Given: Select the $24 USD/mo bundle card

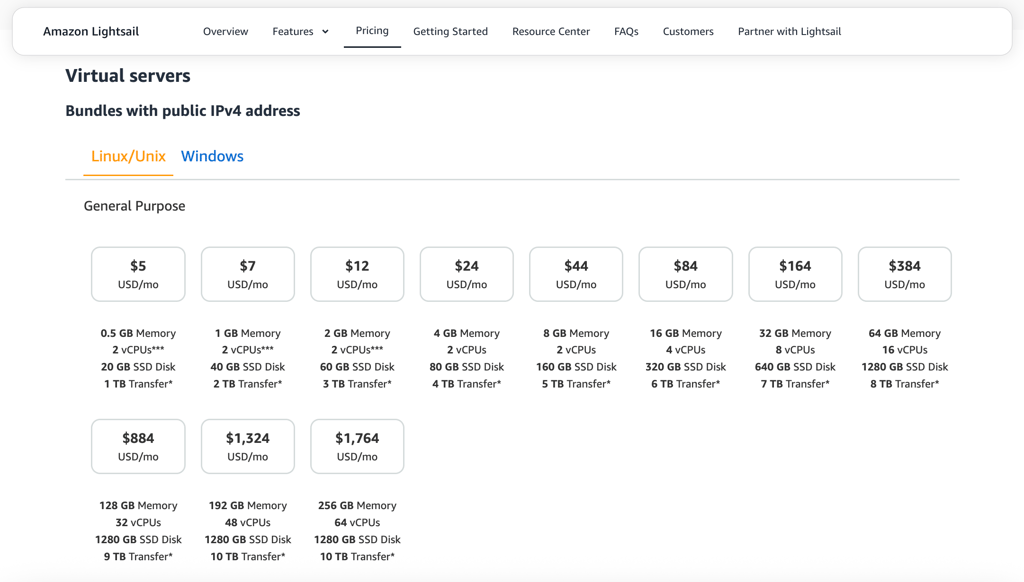Looking at the screenshot, I should click(x=467, y=274).
